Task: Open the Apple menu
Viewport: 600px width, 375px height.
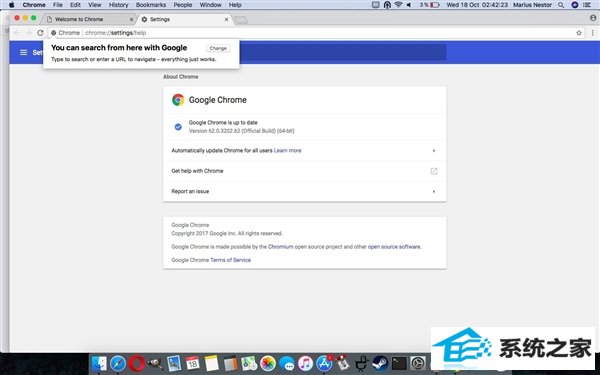Action: 11,5
